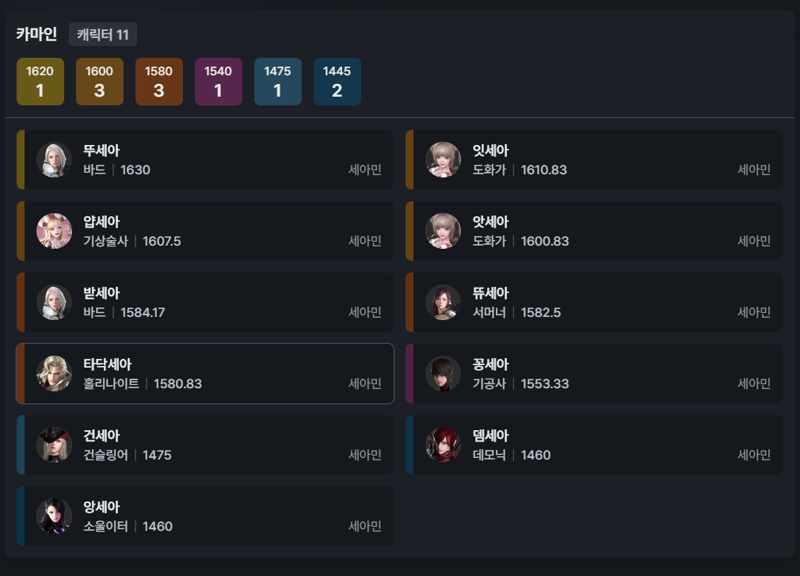Click the purple 1540 level badge
This screenshot has height=576, width=800.
[218, 82]
